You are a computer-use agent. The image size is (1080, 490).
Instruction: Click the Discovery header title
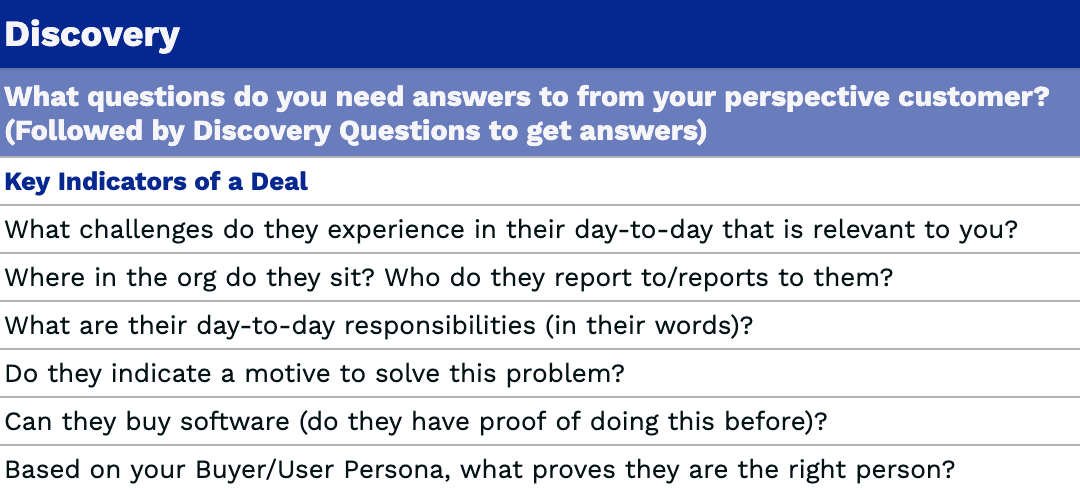pyautogui.click(x=92, y=36)
